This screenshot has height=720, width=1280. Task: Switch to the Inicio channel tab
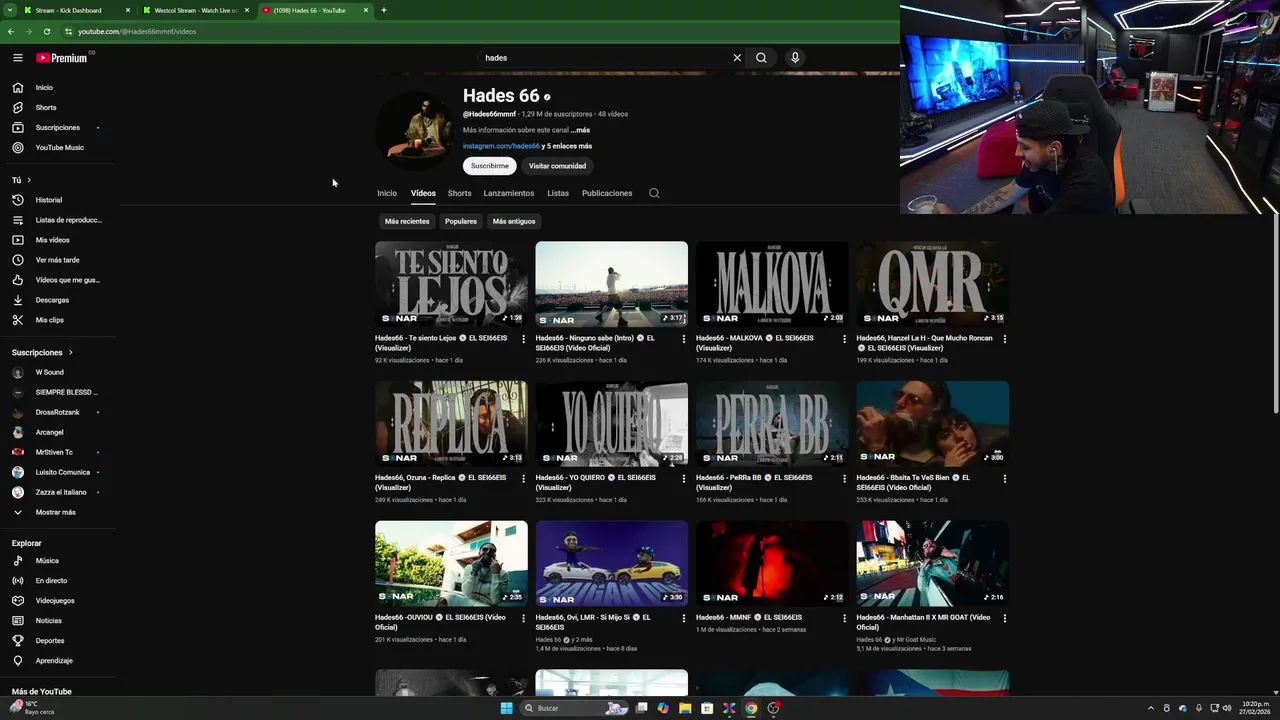[387, 193]
